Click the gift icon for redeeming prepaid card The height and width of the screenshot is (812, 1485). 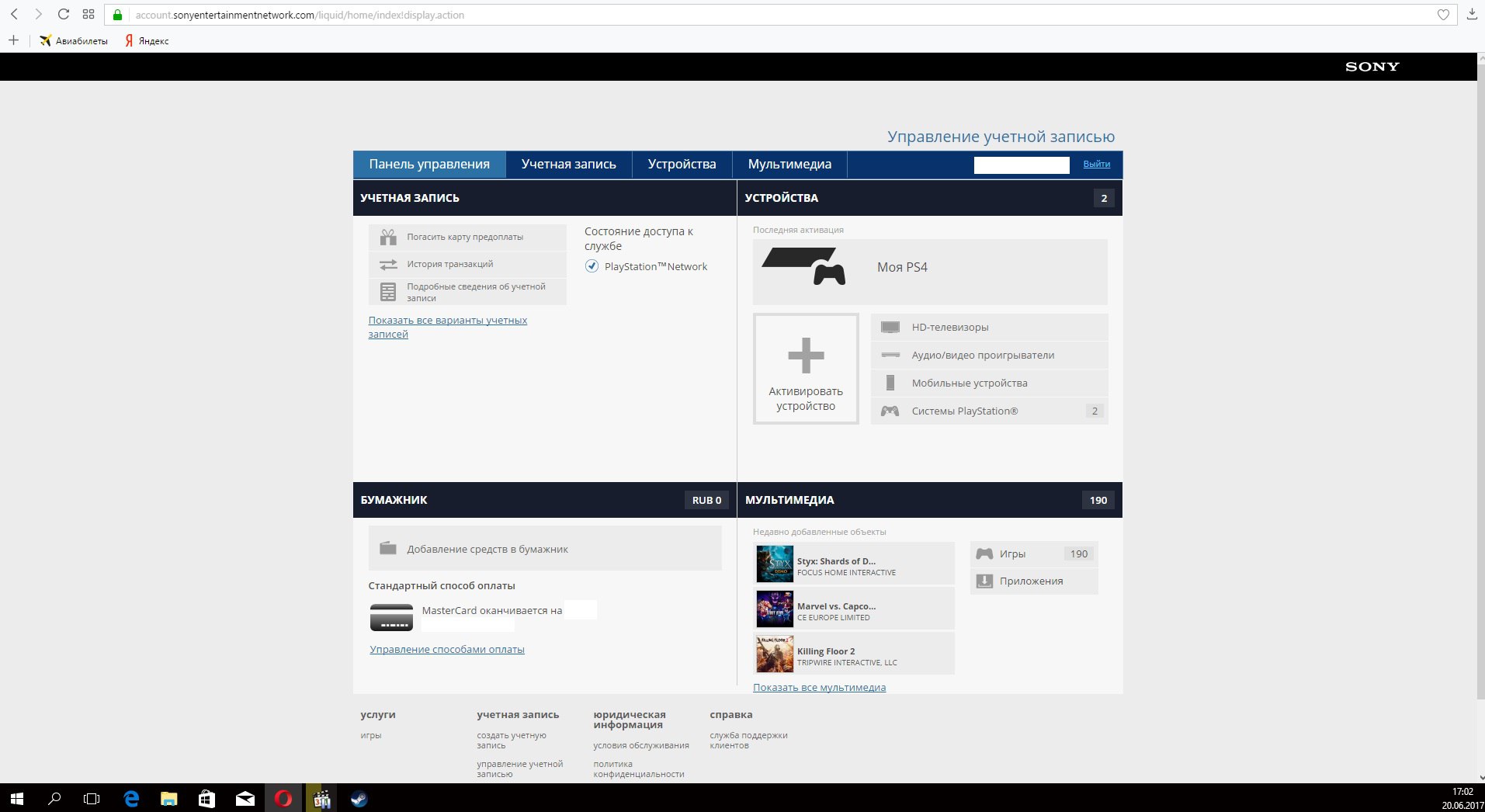pyautogui.click(x=388, y=237)
